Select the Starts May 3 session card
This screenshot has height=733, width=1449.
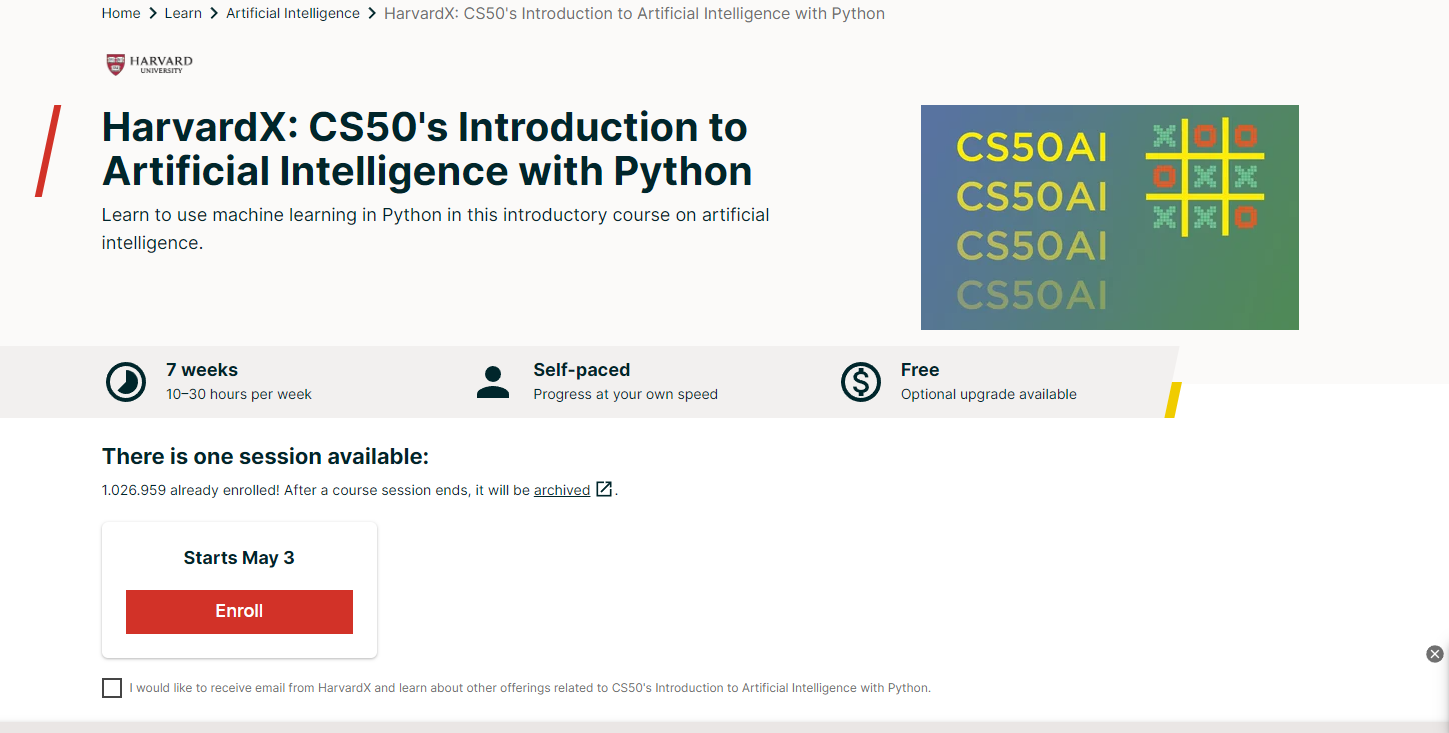239,558
